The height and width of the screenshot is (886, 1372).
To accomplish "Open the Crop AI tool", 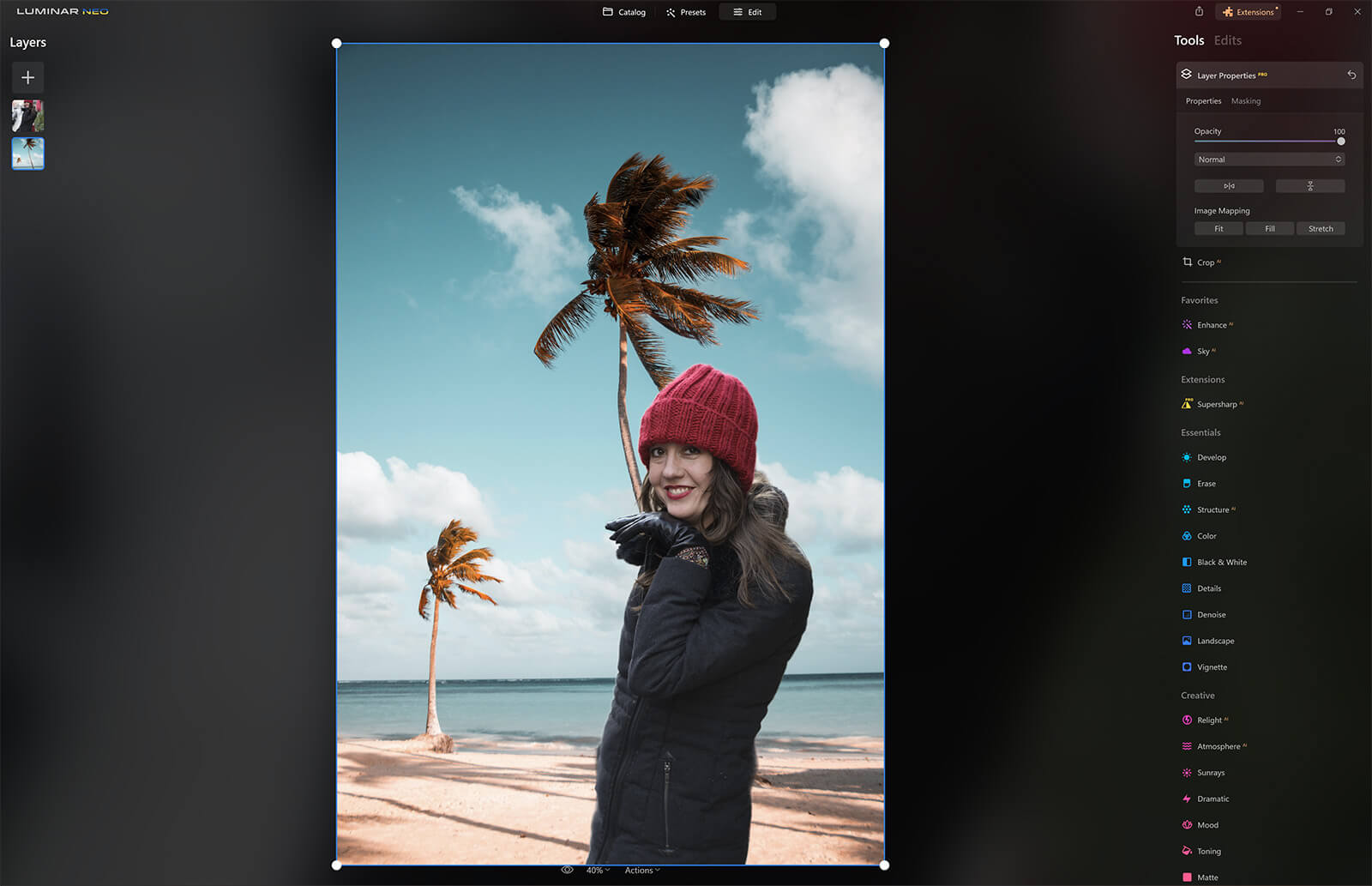I will click(x=1205, y=262).
